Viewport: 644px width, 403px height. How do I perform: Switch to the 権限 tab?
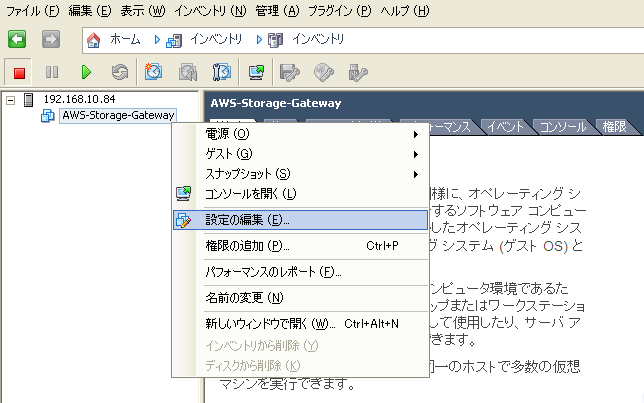[x=614, y=127]
